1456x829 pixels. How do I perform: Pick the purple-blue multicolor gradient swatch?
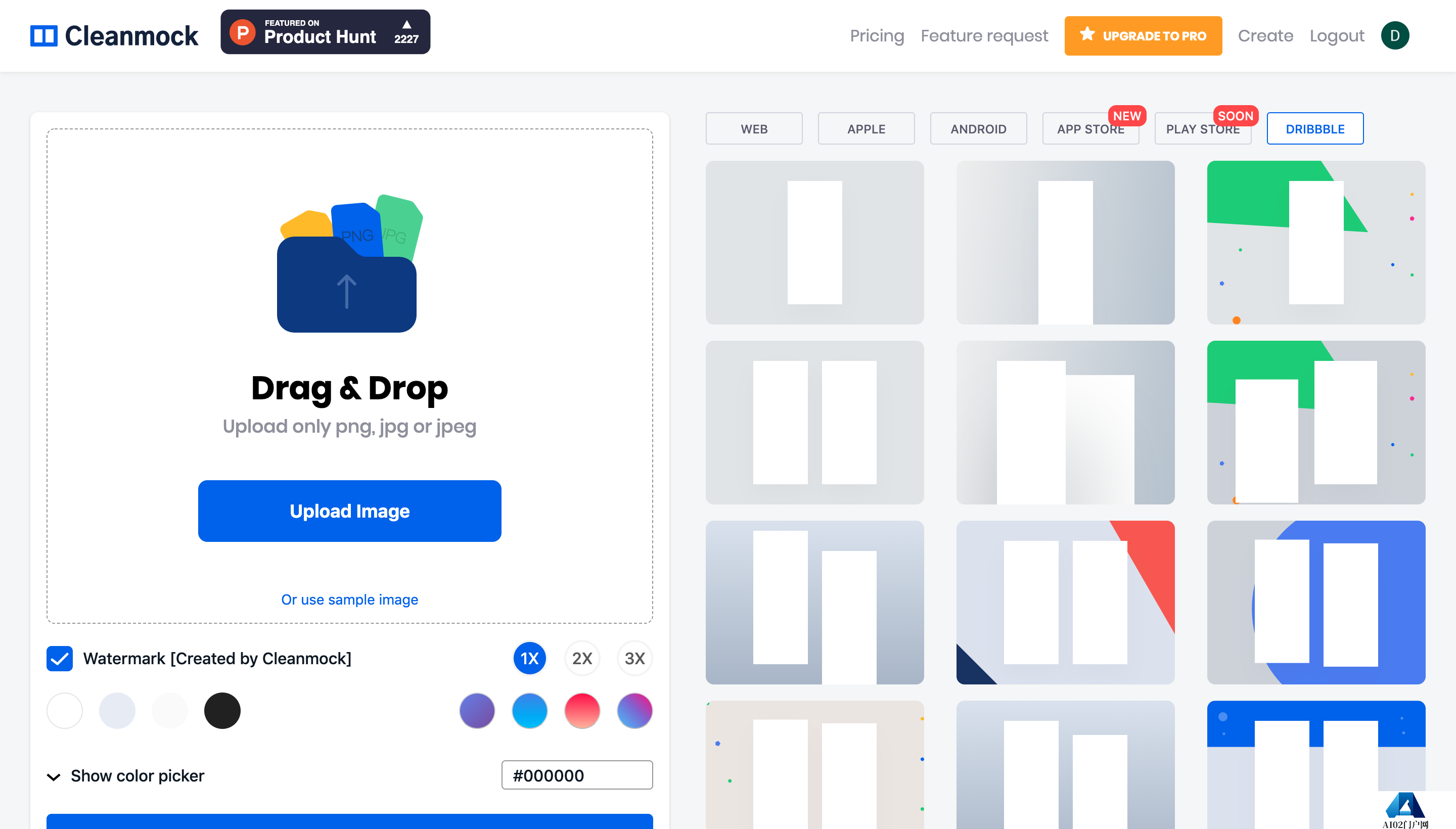(x=634, y=711)
